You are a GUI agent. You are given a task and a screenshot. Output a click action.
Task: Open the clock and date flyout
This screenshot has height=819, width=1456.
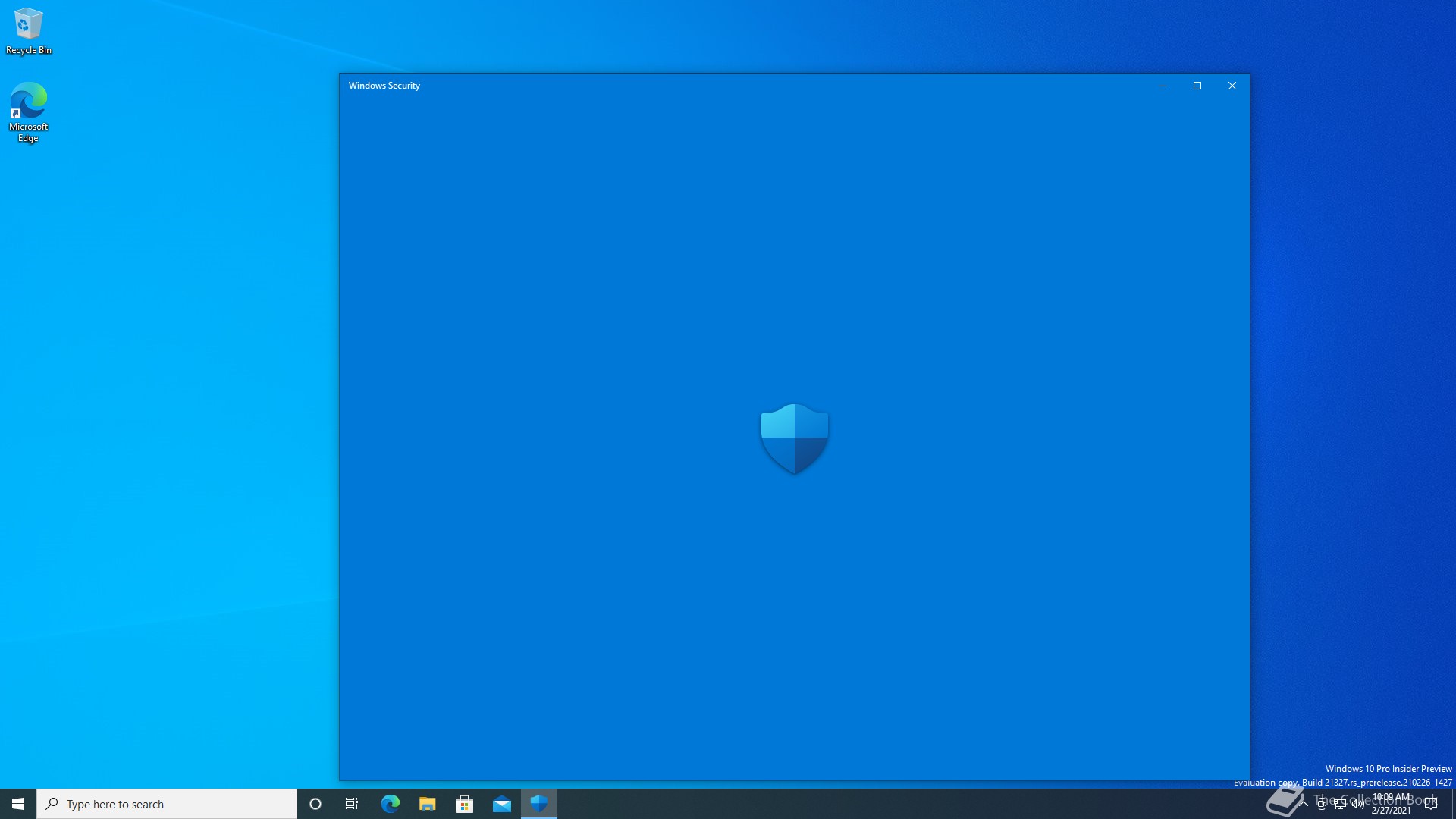pyautogui.click(x=1392, y=804)
